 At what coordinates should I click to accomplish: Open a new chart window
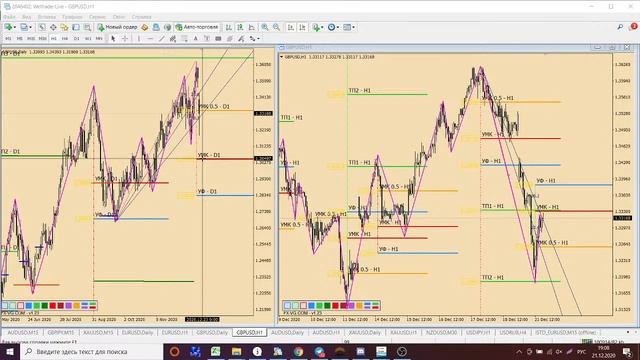point(8,27)
